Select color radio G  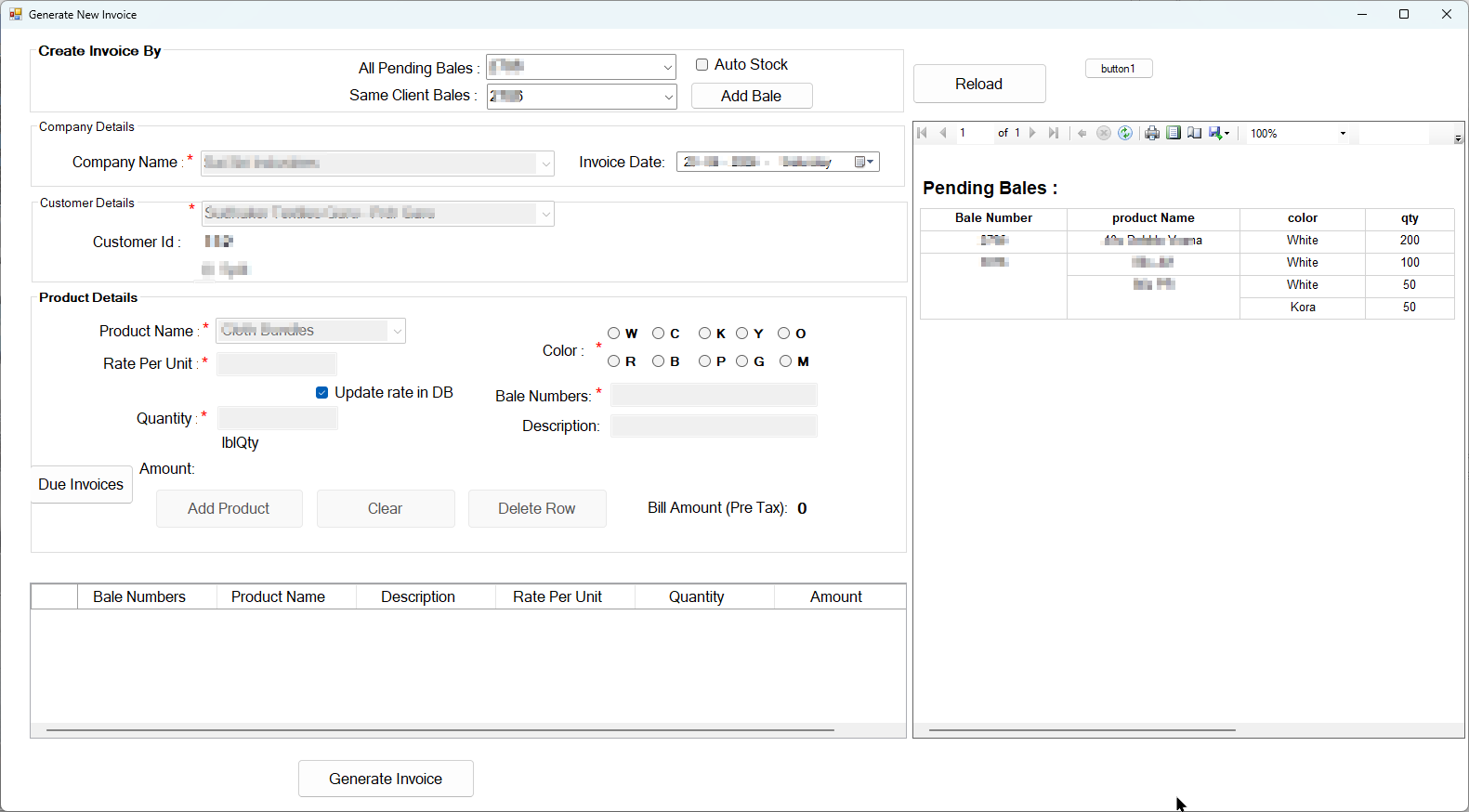click(741, 360)
